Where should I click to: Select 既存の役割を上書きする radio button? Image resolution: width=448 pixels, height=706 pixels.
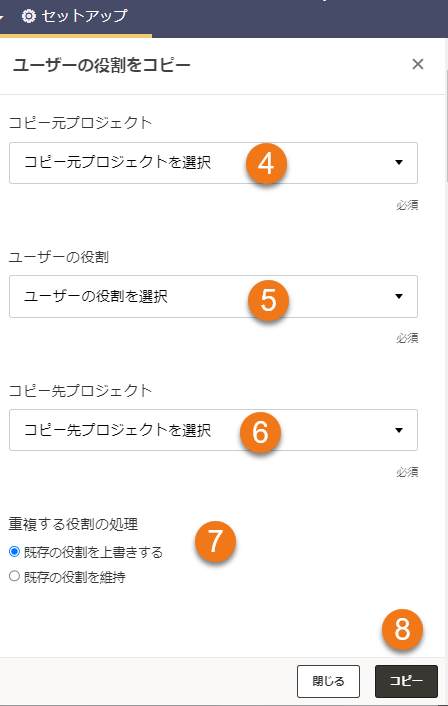click(14, 551)
